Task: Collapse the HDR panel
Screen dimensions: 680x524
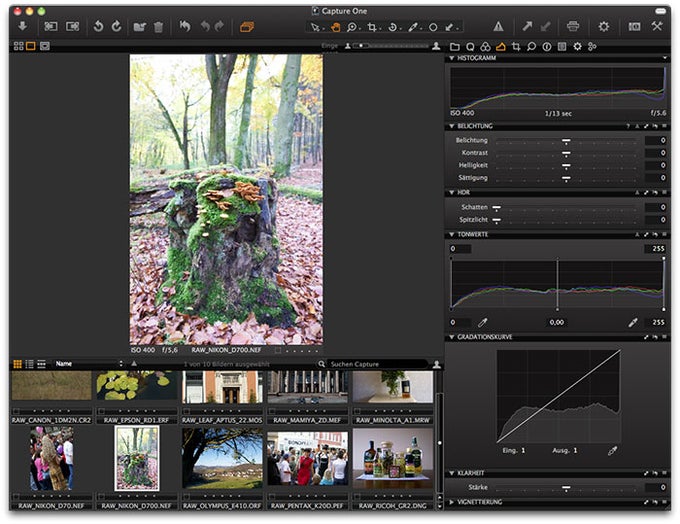Action: 451,192
